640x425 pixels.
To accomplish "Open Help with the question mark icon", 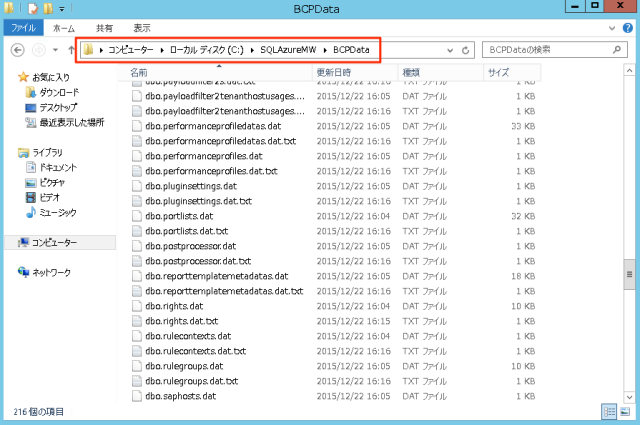I will 628,28.
